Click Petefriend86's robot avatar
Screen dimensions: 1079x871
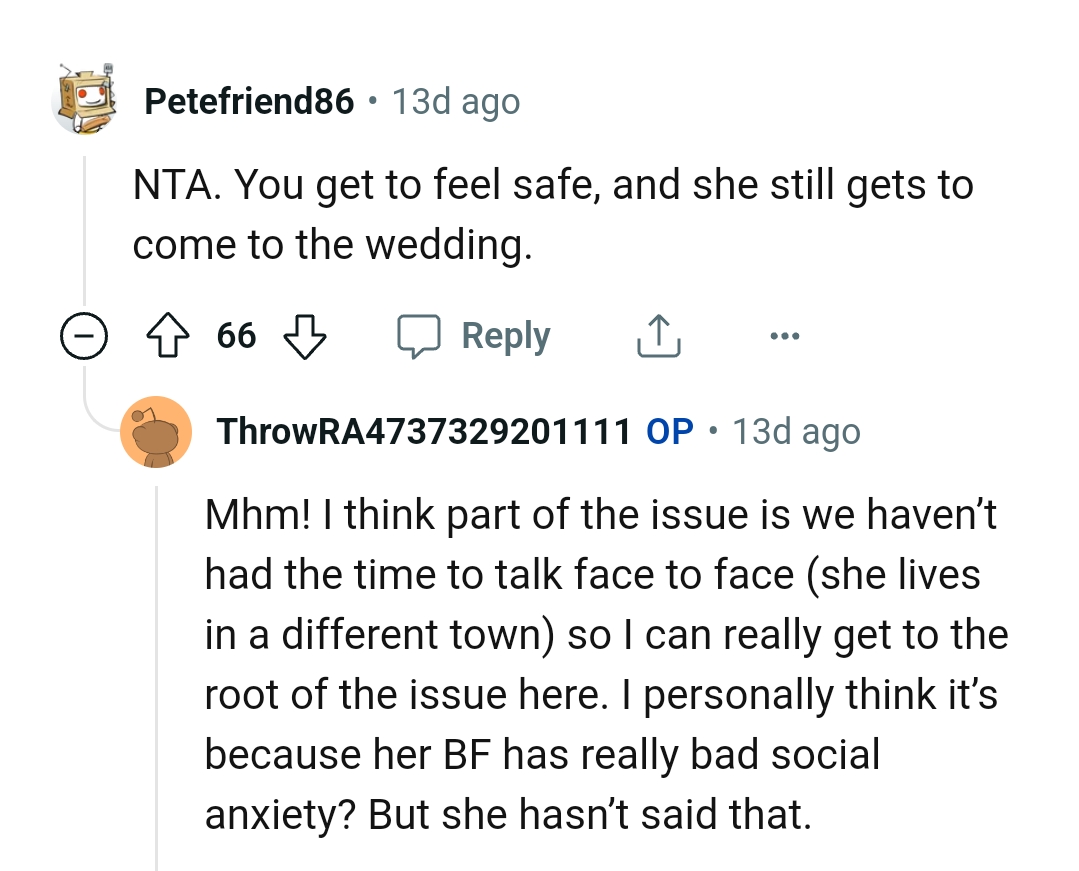click(x=86, y=100)
